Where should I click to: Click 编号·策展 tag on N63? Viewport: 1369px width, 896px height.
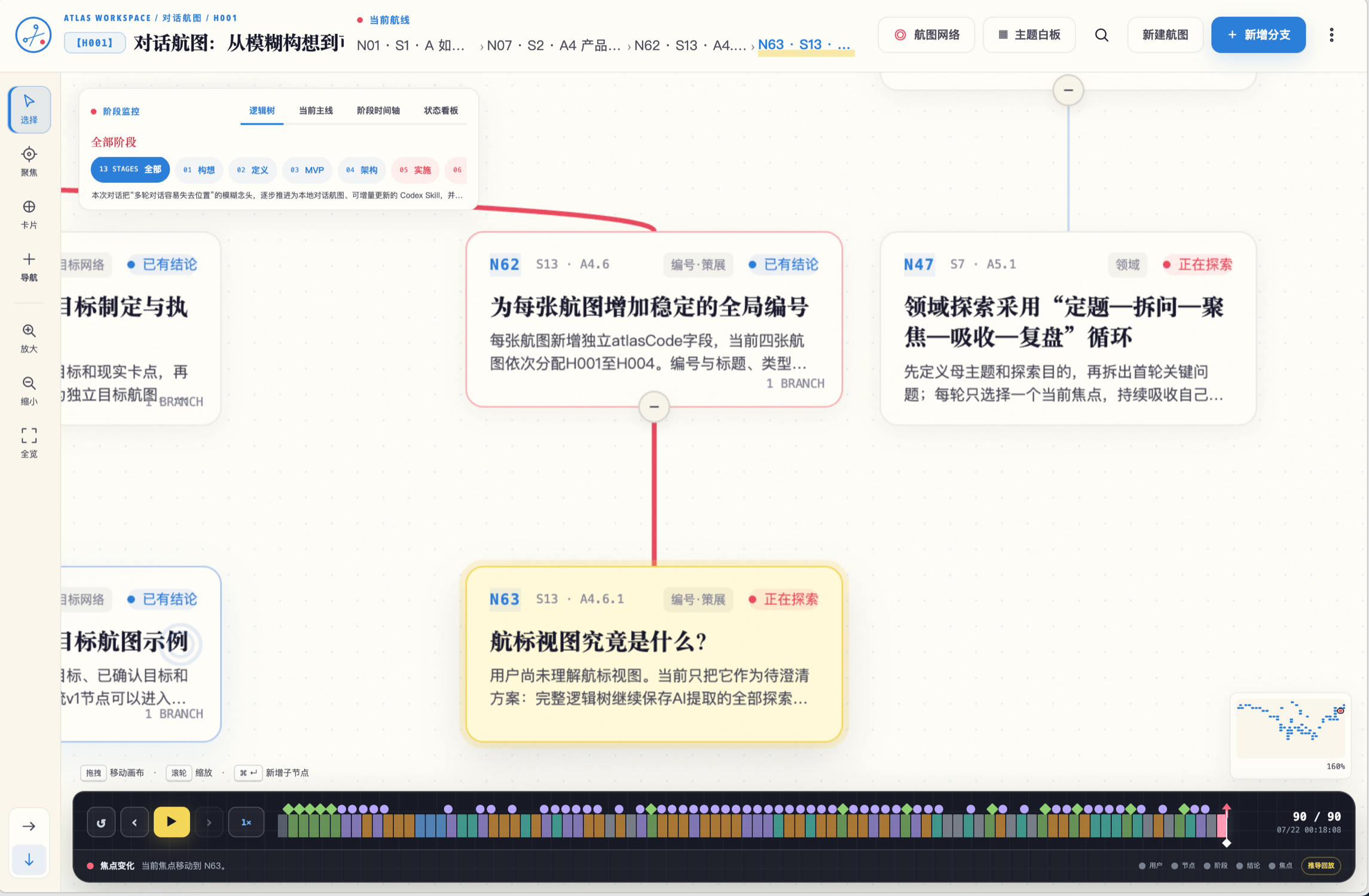coord(698,599)
